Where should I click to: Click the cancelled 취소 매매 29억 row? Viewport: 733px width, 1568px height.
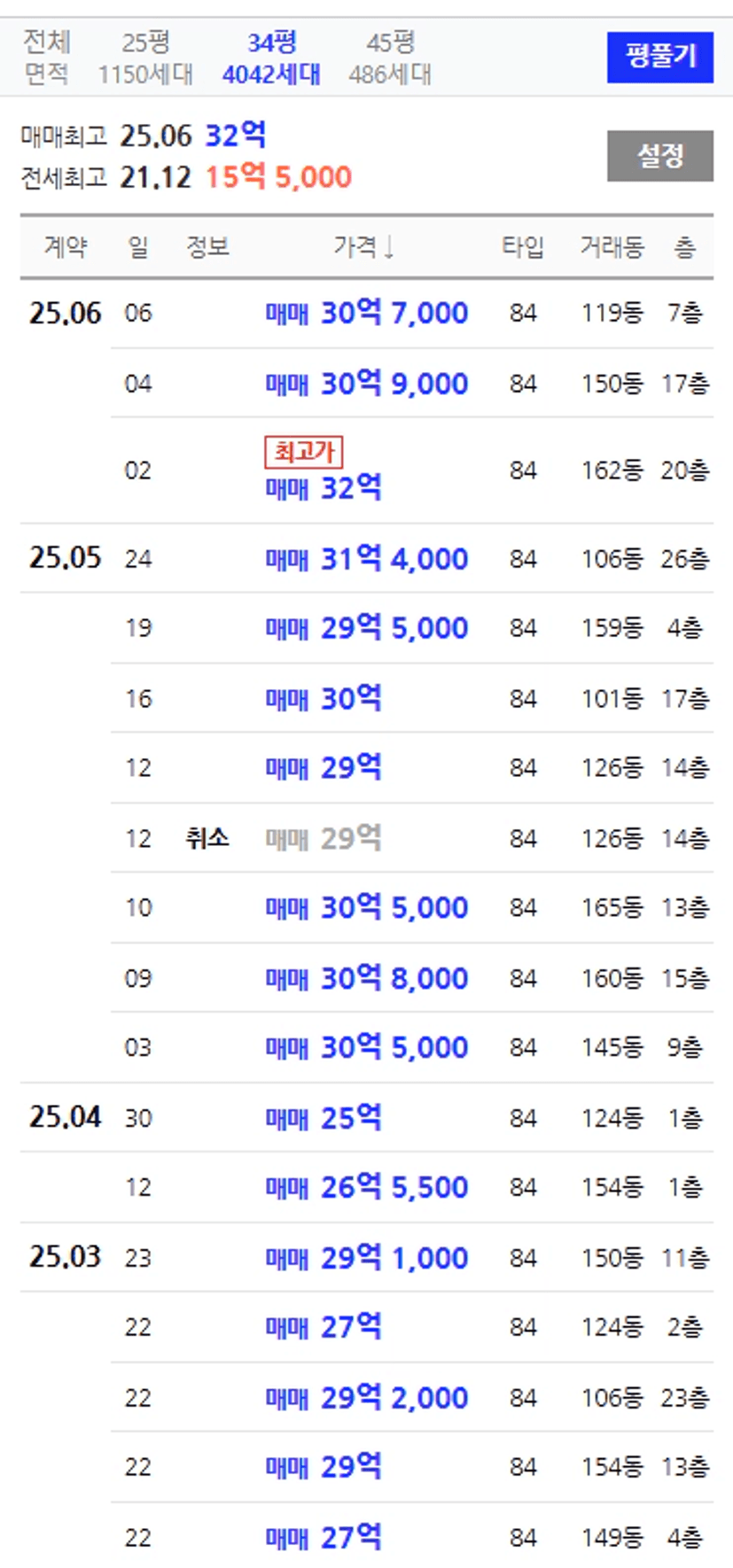coord(411,838)
